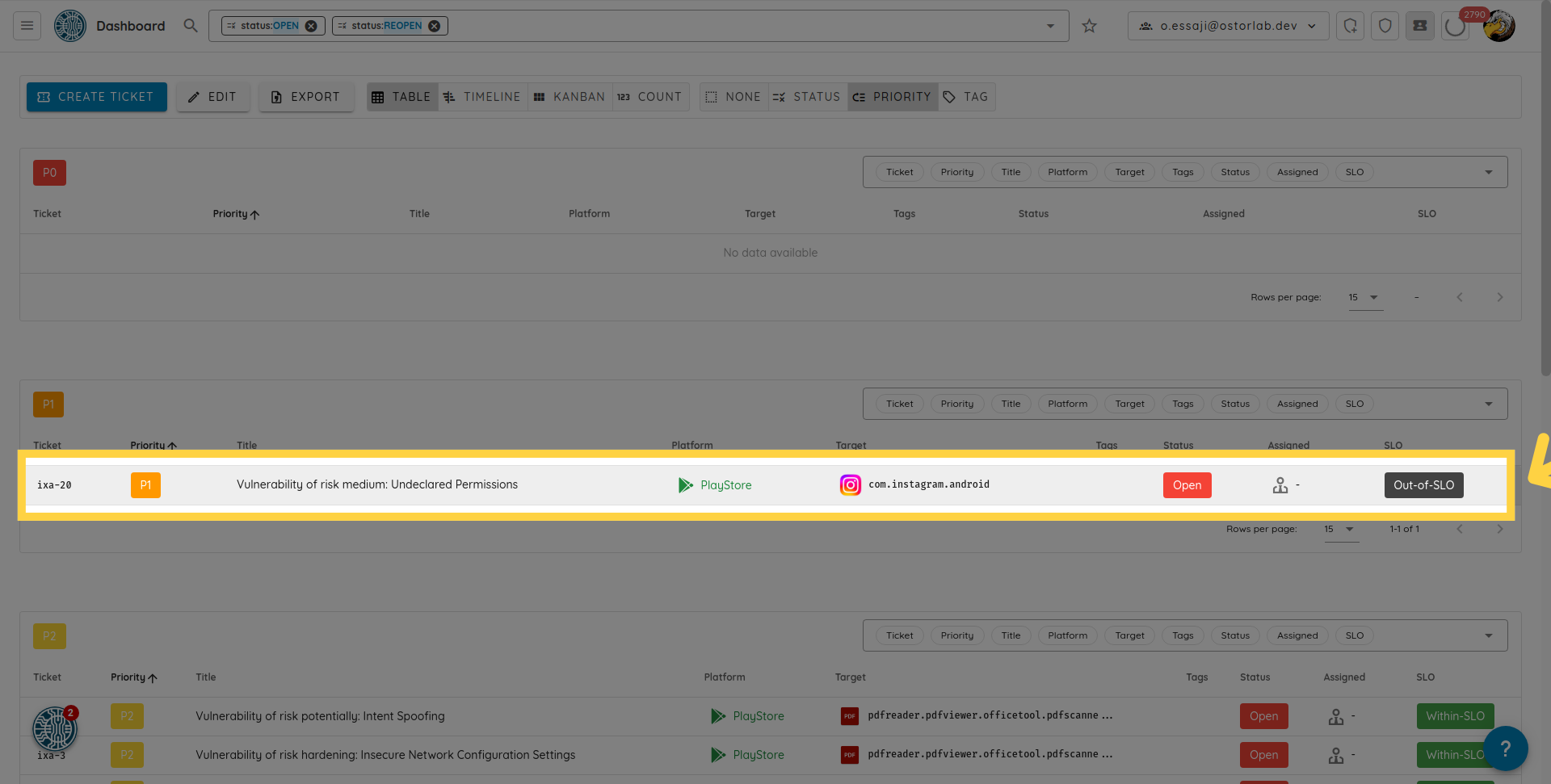Group tickets by TAG
This screenshot has width=1551, height=784.
point(966,97)
